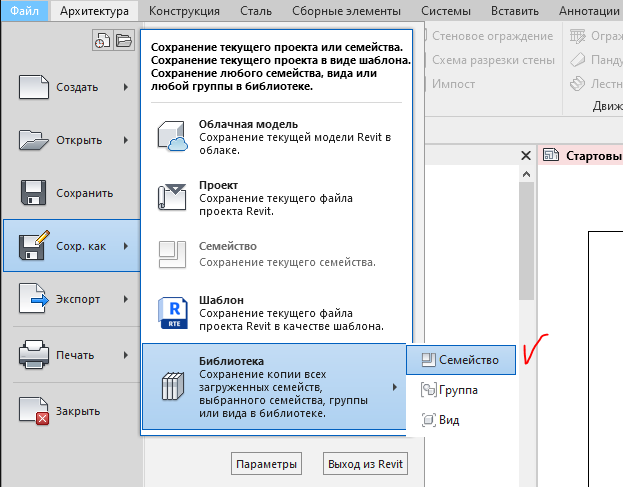The image size is (623, 487).
Task: Click the recent documents icon
Action: (x=102, y=40)
